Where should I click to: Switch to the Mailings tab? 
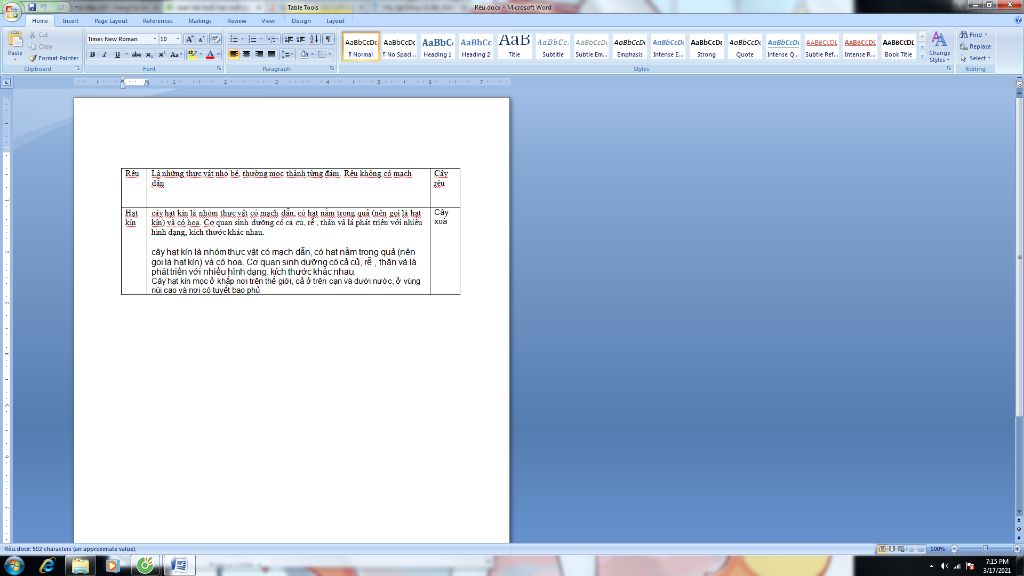click(199, 21)
